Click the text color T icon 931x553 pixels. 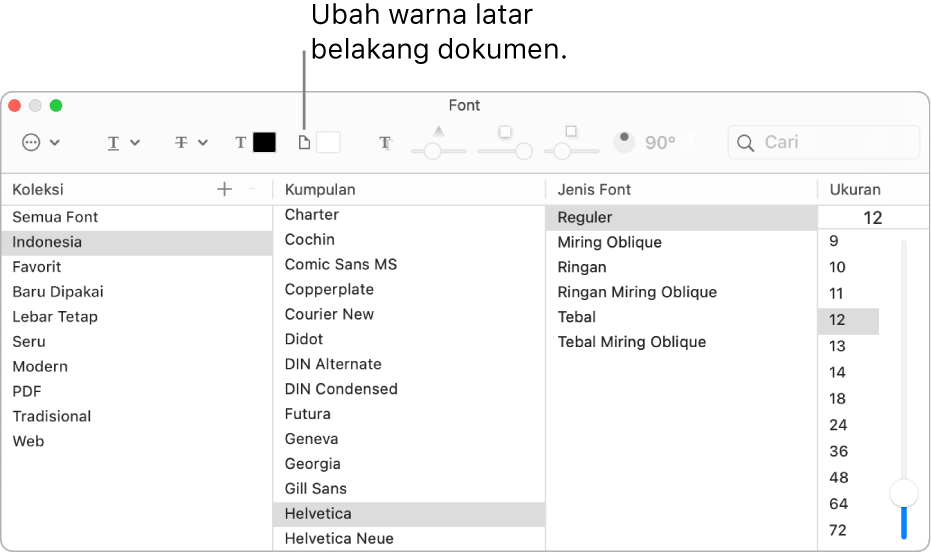(240, 143)
